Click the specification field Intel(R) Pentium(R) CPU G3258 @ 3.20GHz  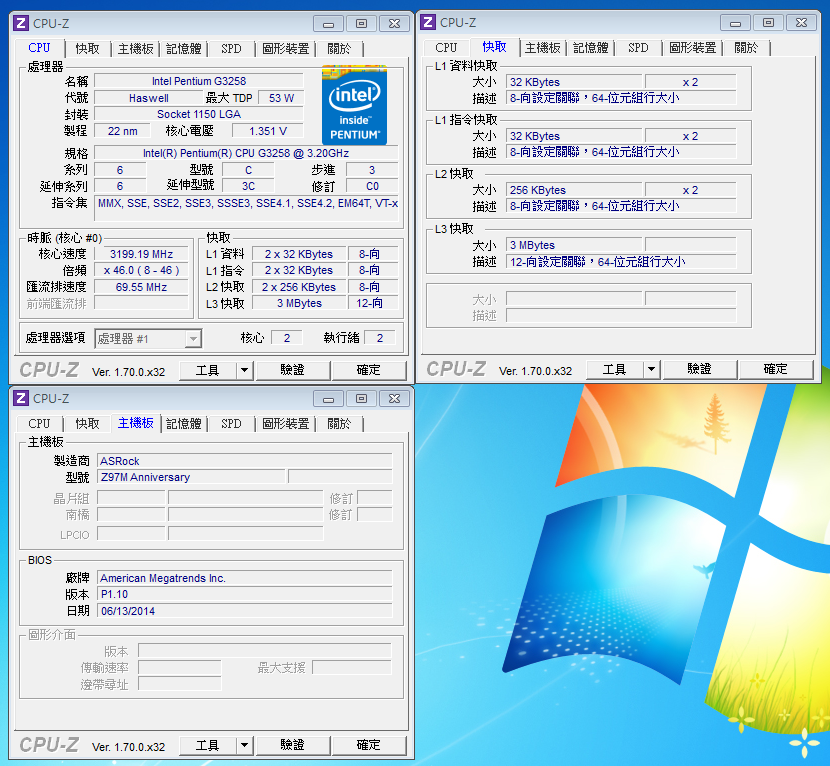click(246, 153)
